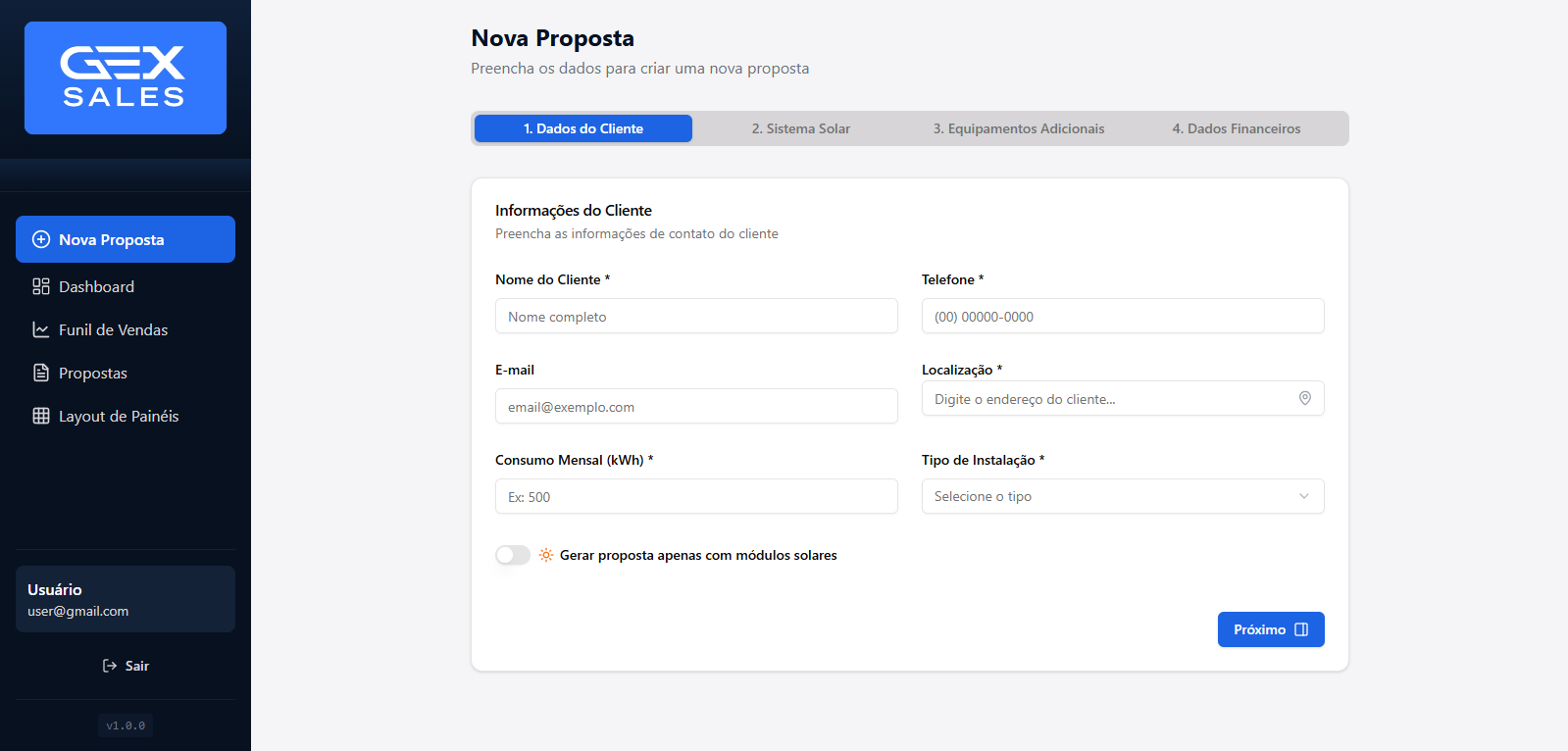Click the chevron arrow in Selecione o tipo
Viewport: 1568px width, 751px height.
point(1303,496)
